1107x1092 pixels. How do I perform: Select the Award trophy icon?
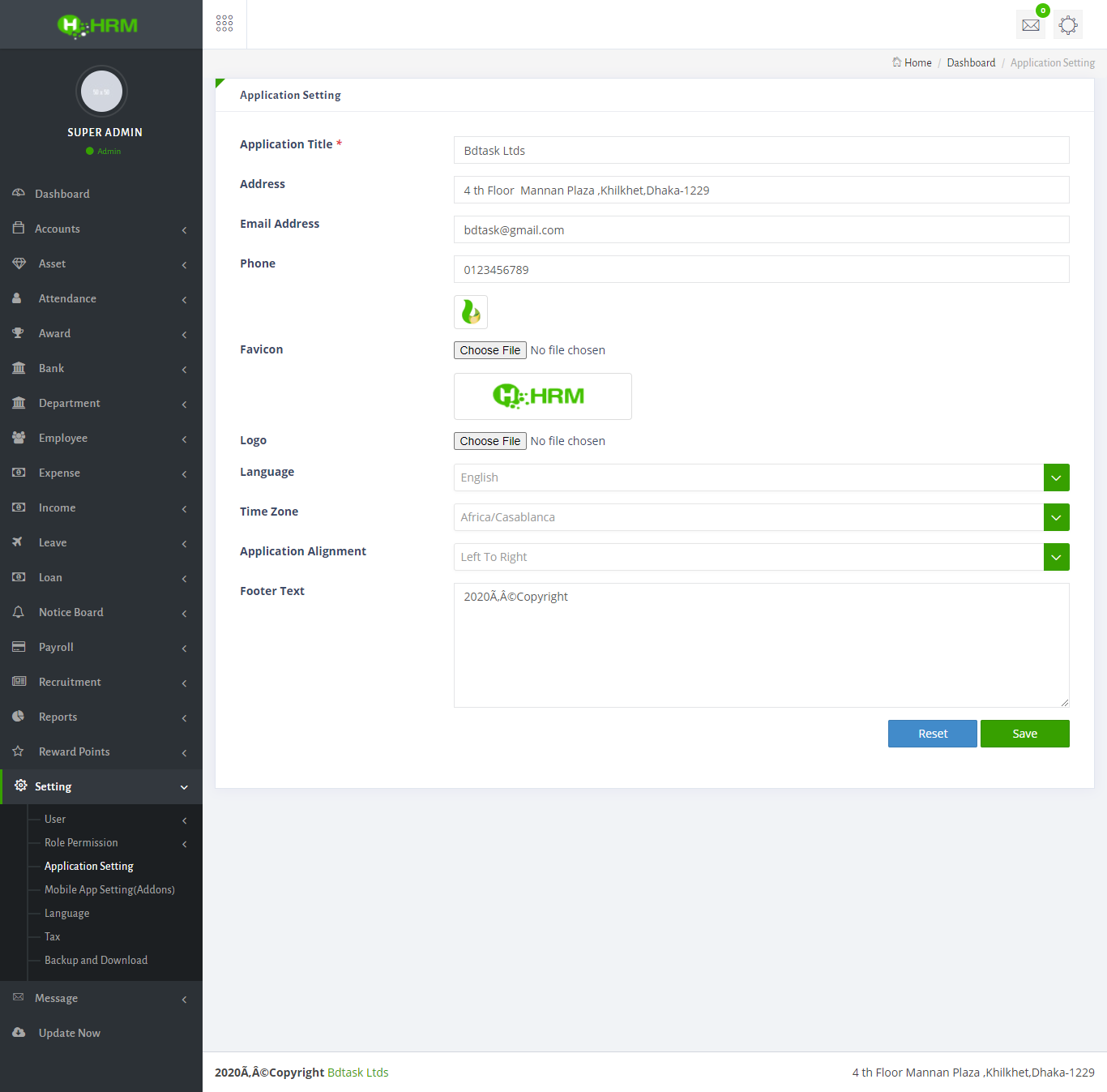pyautogui.click(x=19, y=333)
